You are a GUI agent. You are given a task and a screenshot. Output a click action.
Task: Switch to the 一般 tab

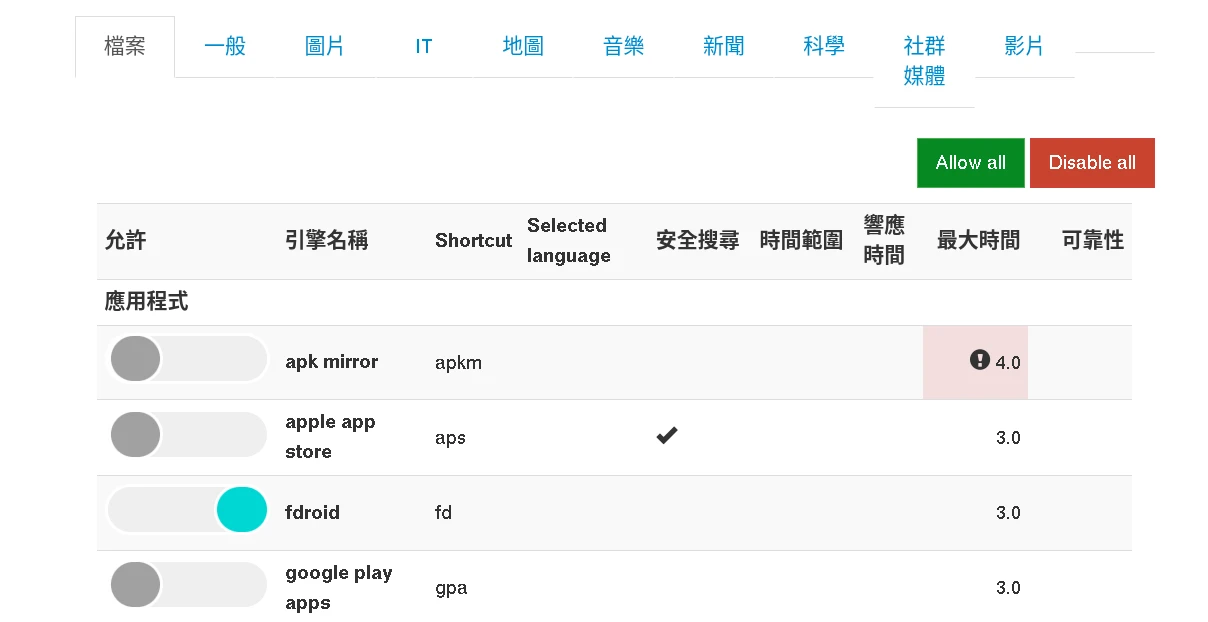point(224,47)
